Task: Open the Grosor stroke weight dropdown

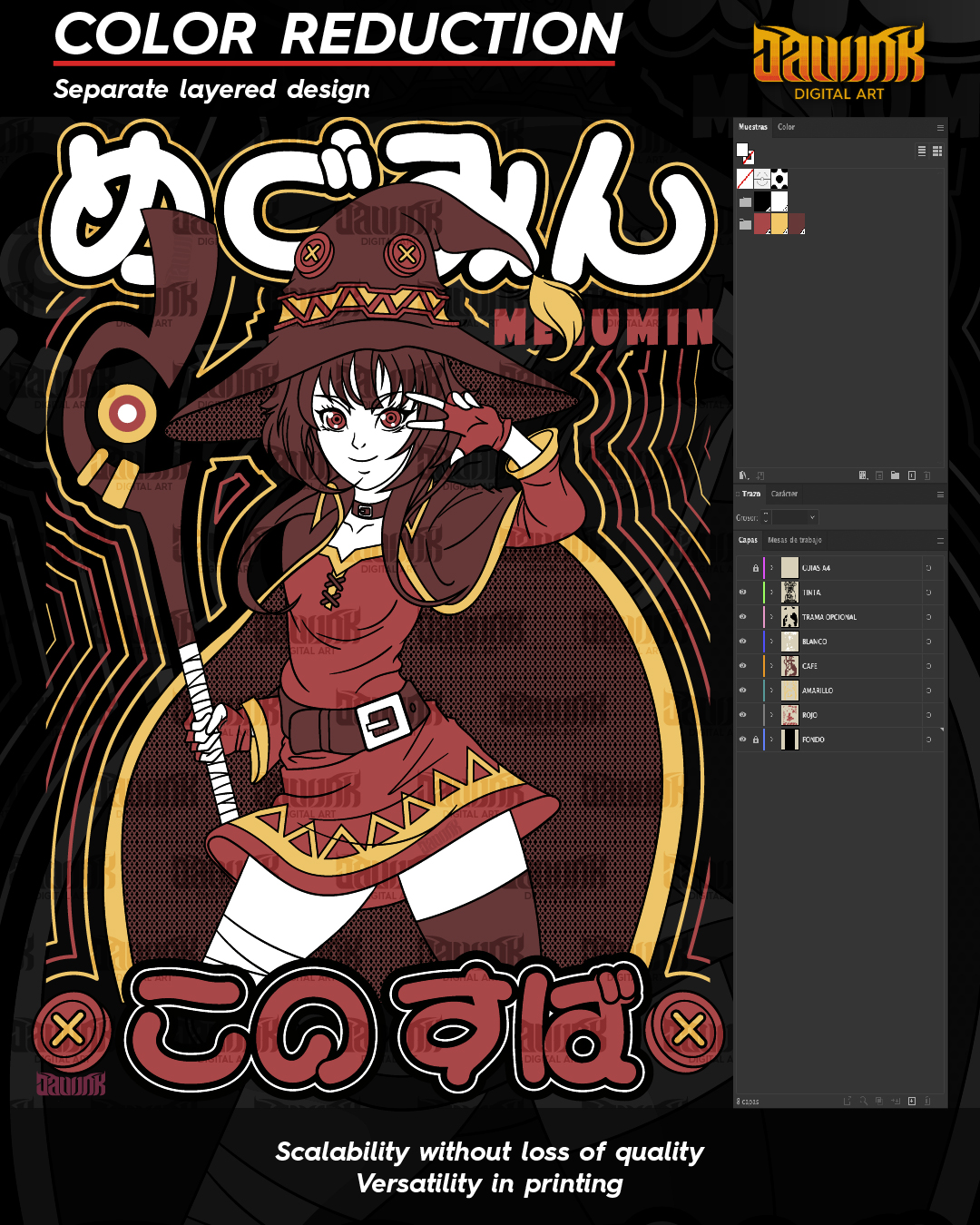Action: pos(812,517)
